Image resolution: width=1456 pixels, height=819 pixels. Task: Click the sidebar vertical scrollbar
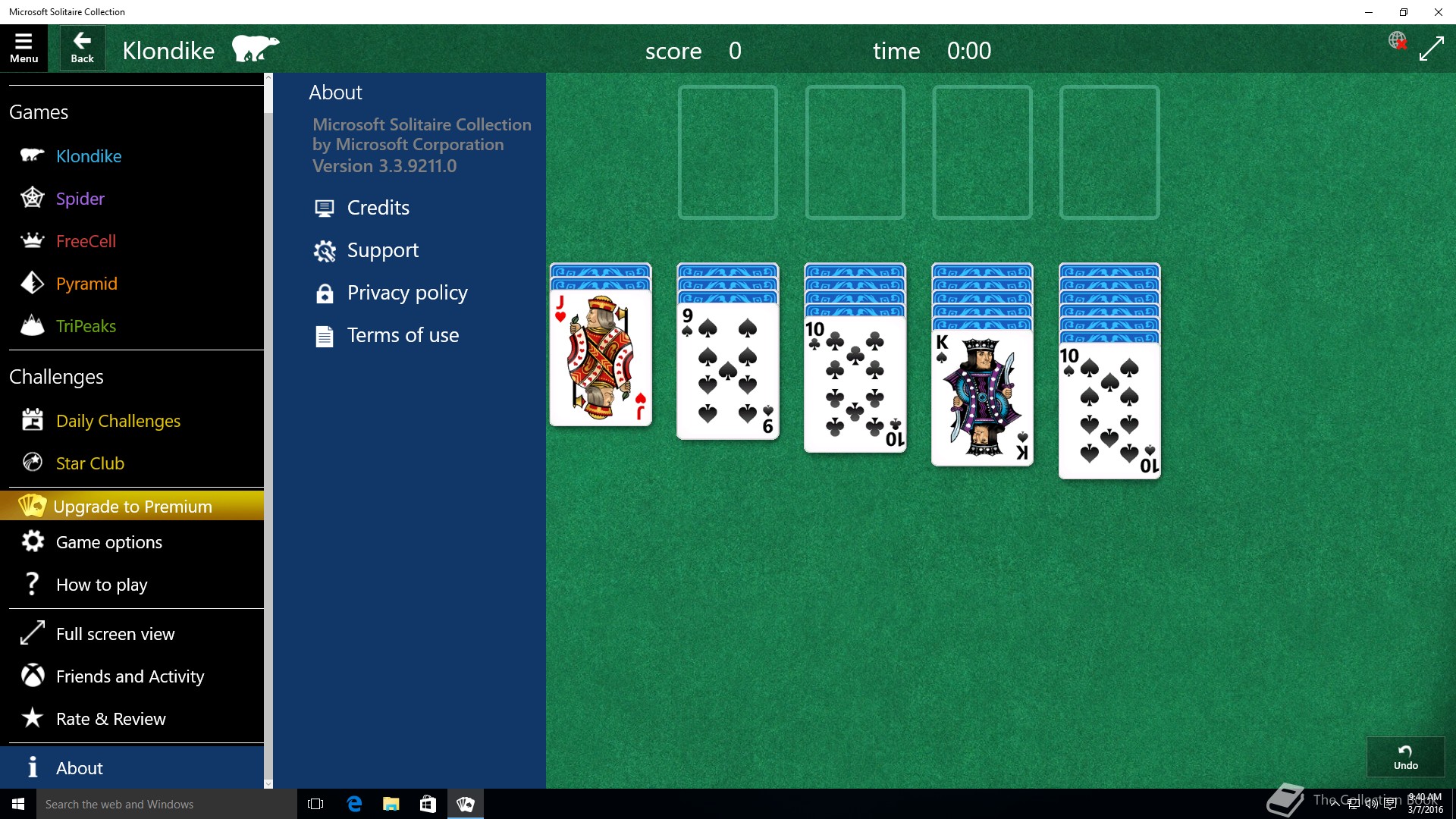pos(268,431)
